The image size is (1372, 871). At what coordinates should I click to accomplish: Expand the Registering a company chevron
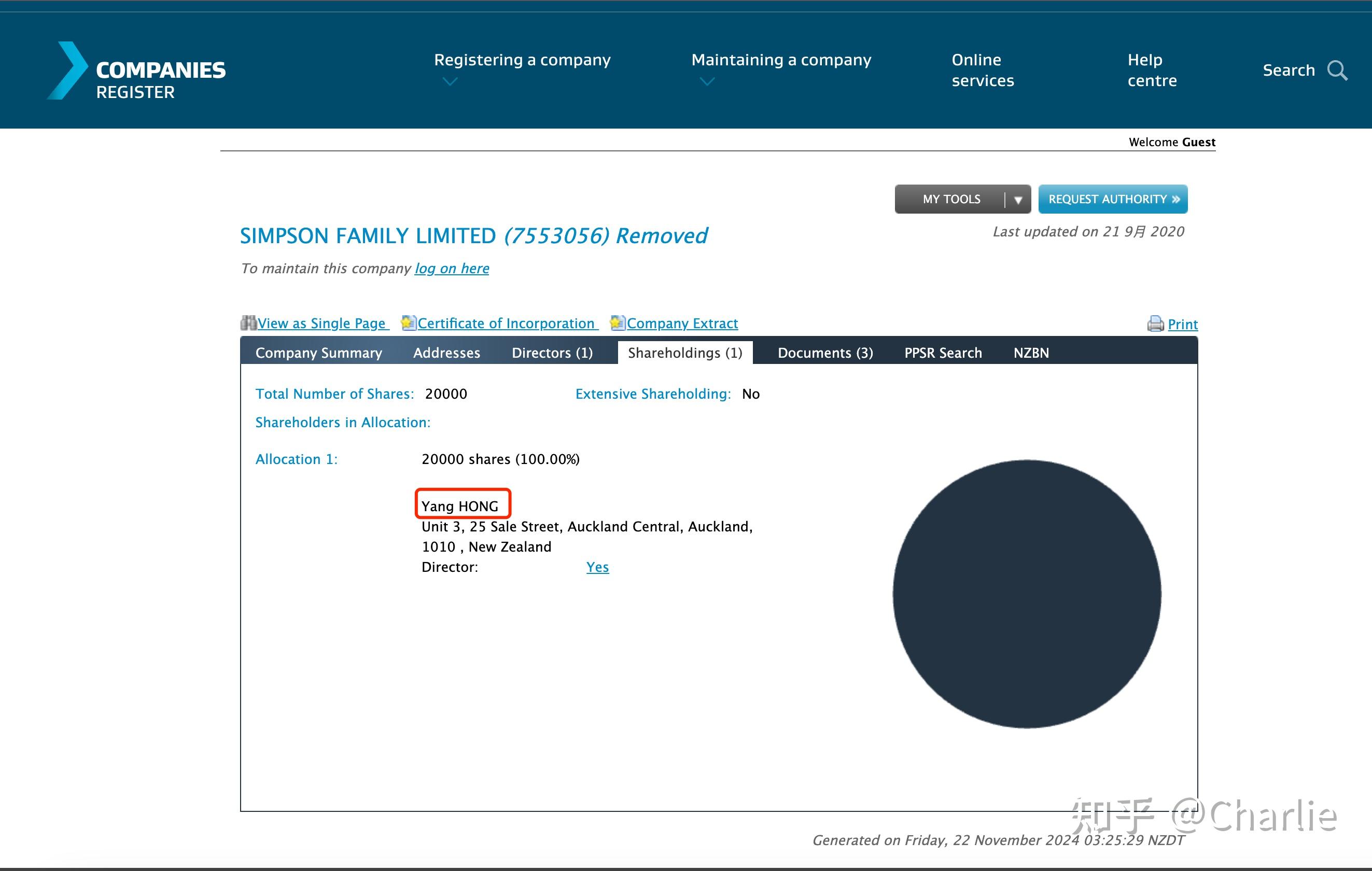450,82
